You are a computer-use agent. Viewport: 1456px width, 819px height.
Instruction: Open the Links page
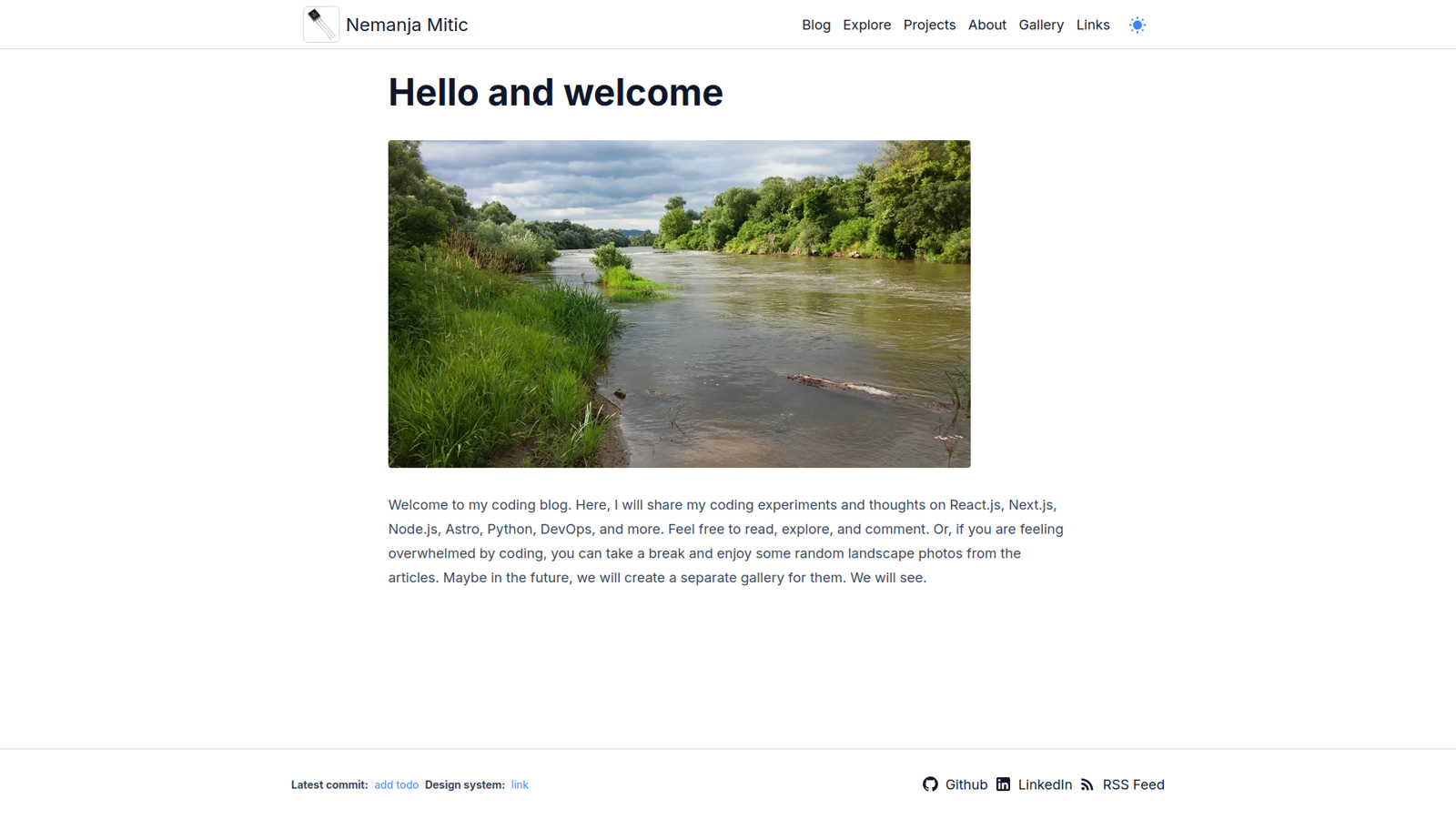[x=1093, y=25]
